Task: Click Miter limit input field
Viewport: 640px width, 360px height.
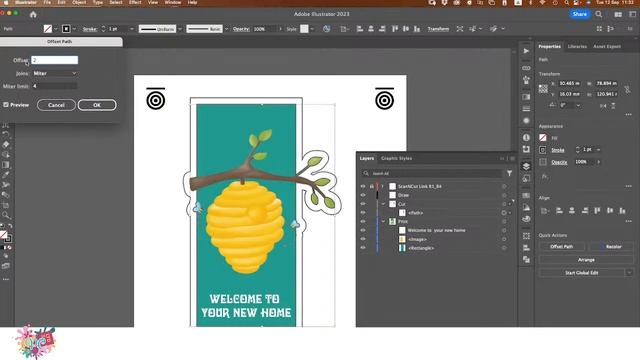Action: [x=55, y=86]
